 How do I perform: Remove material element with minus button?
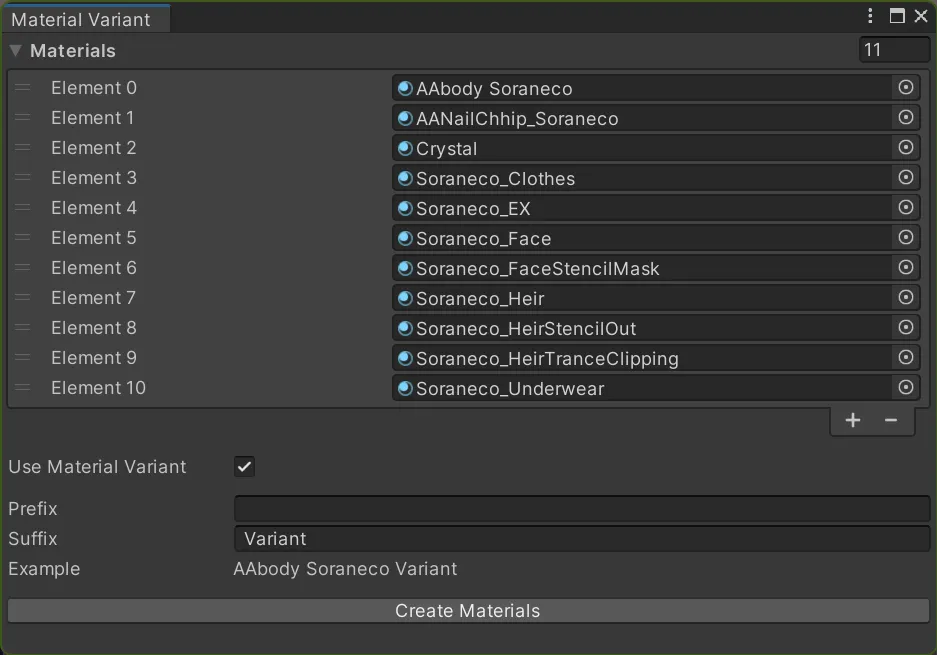coord(891,421)
